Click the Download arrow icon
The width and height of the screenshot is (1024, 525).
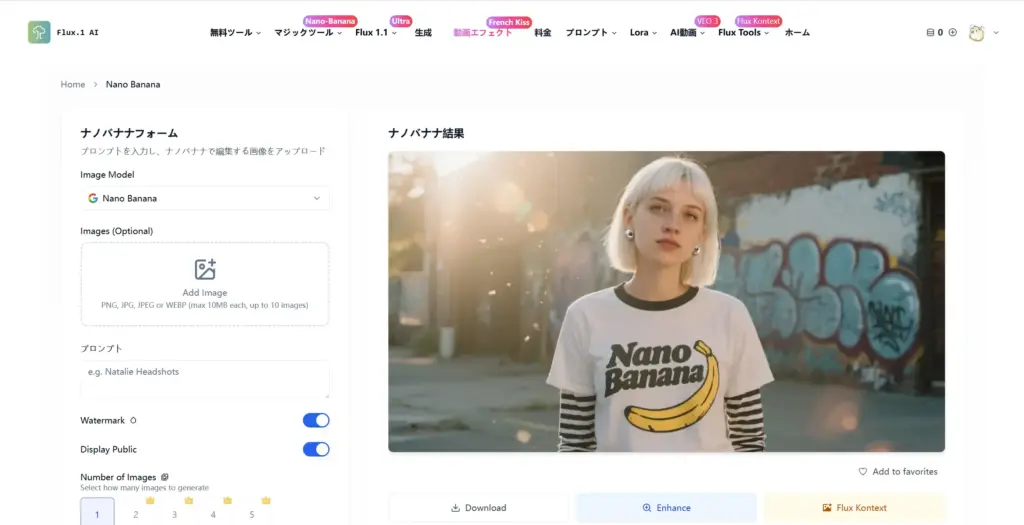pos(455,508)
